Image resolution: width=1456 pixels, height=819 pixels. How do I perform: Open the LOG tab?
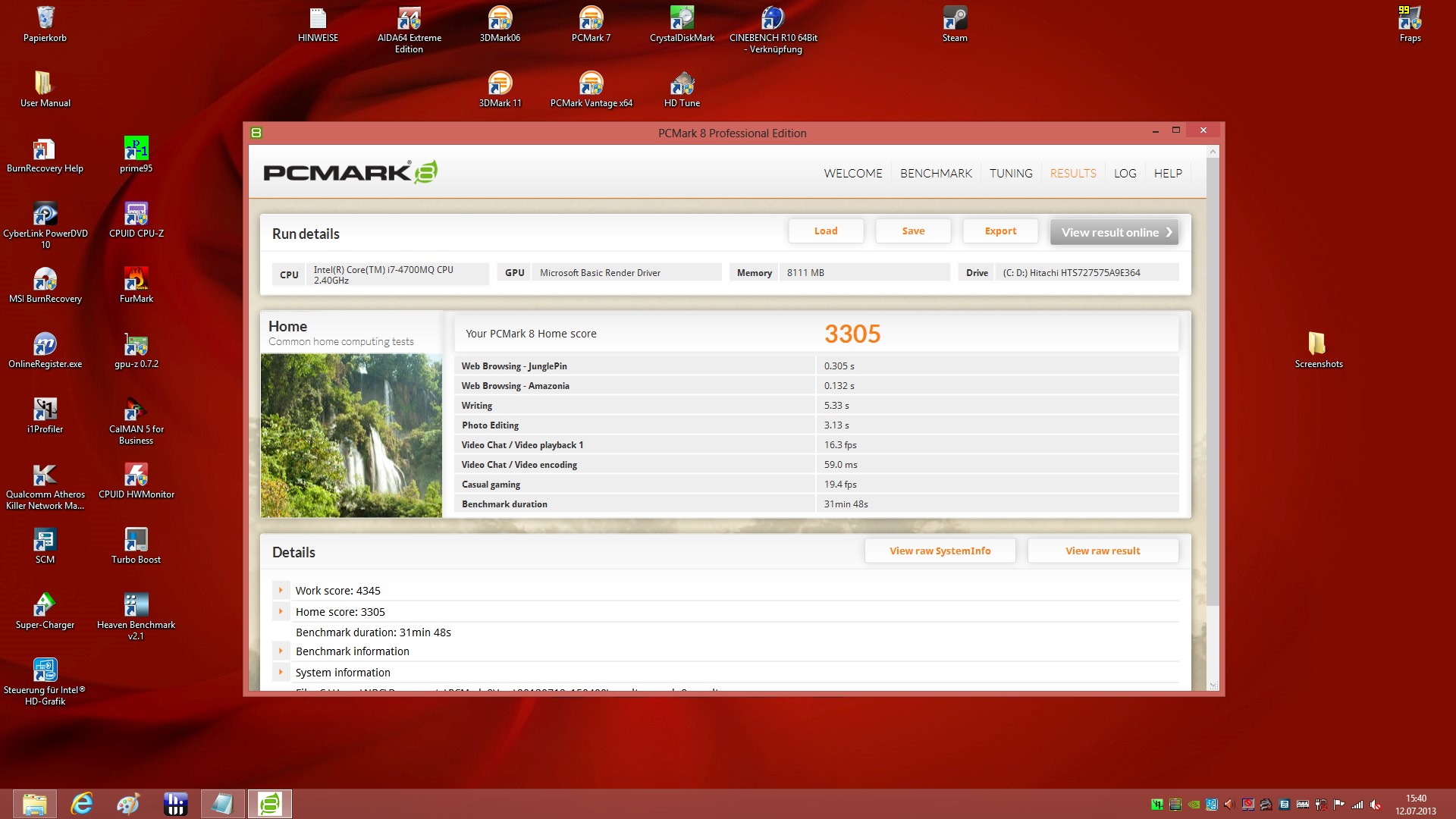pyautogui.click(x=1125, y=174)
